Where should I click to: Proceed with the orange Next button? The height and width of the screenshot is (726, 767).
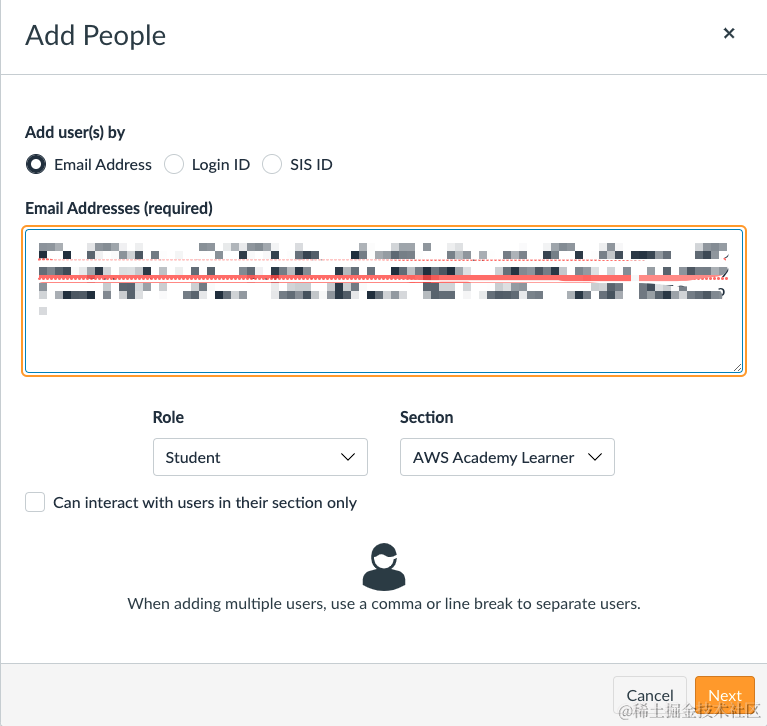[x=725, y=695]
